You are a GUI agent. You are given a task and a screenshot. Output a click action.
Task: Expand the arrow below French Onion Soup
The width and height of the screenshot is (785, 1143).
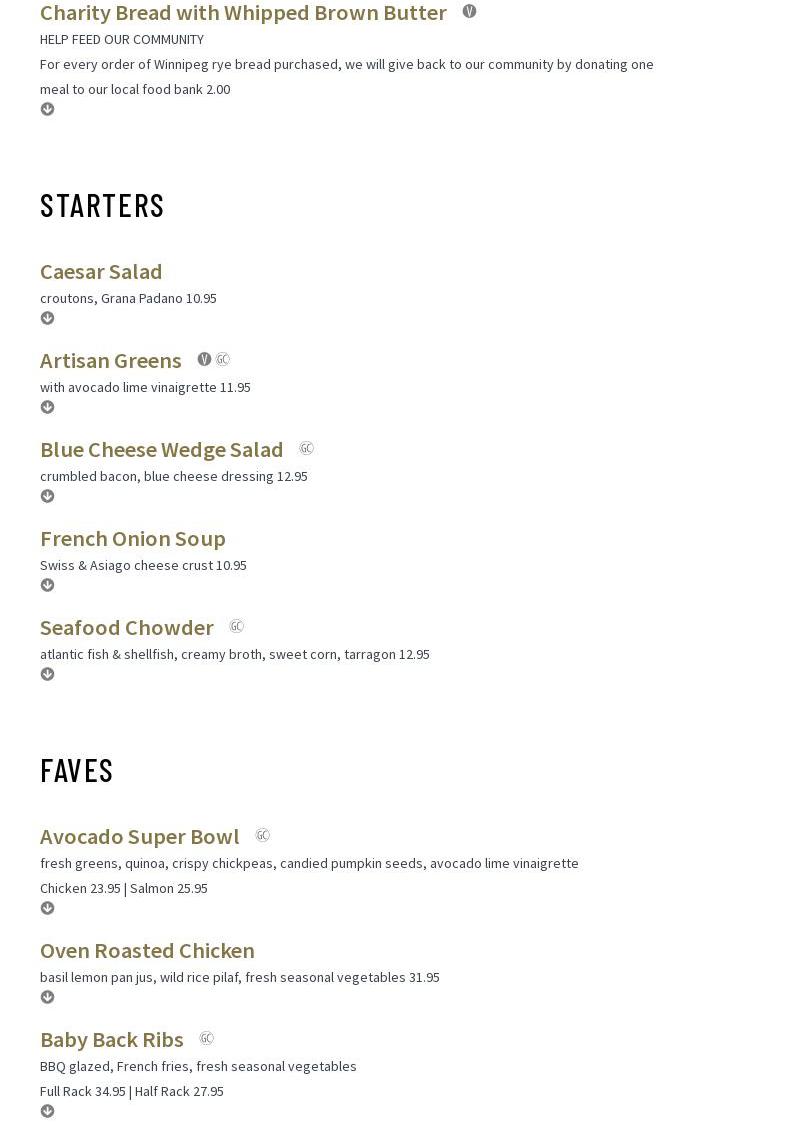(47, 585)
